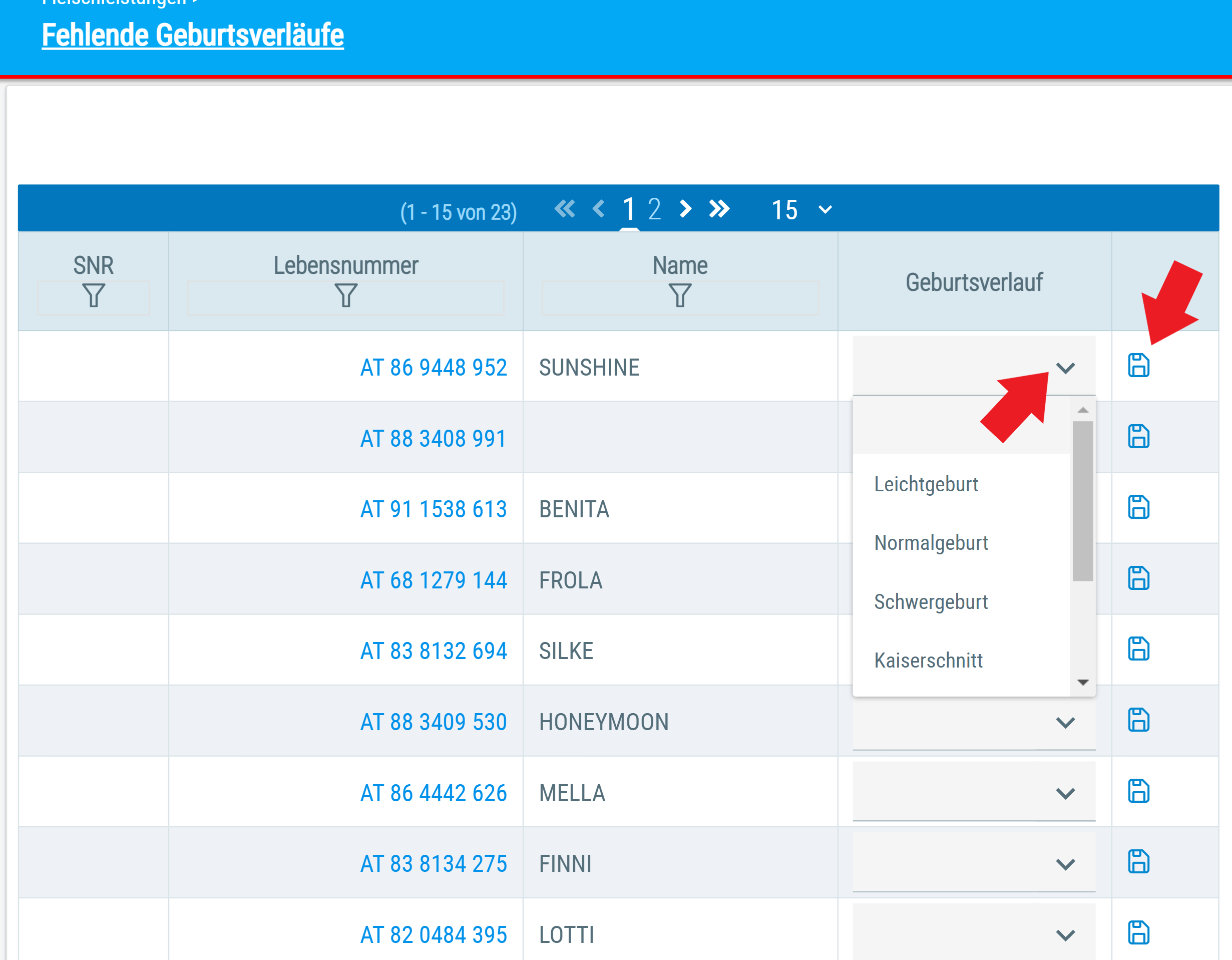Switch to page 2 of the table
The image size is (1232, 960).
pyautogui.click(x=654, y=209)
